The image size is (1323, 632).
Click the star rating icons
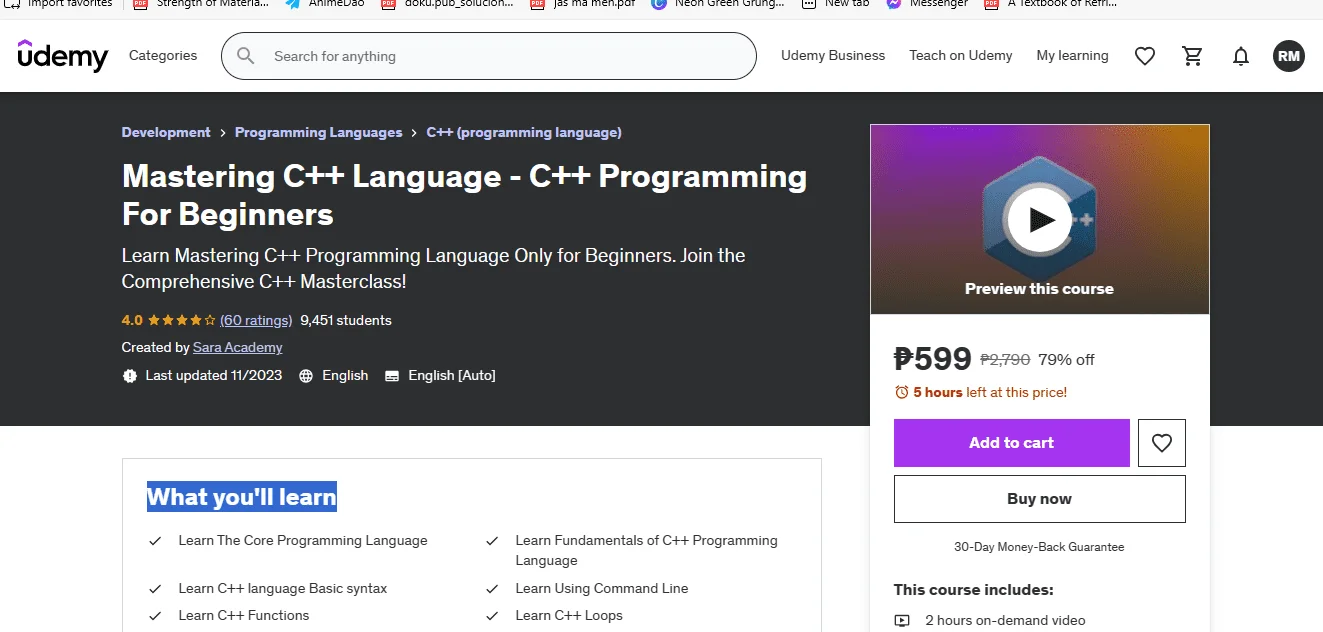(181, 321)
